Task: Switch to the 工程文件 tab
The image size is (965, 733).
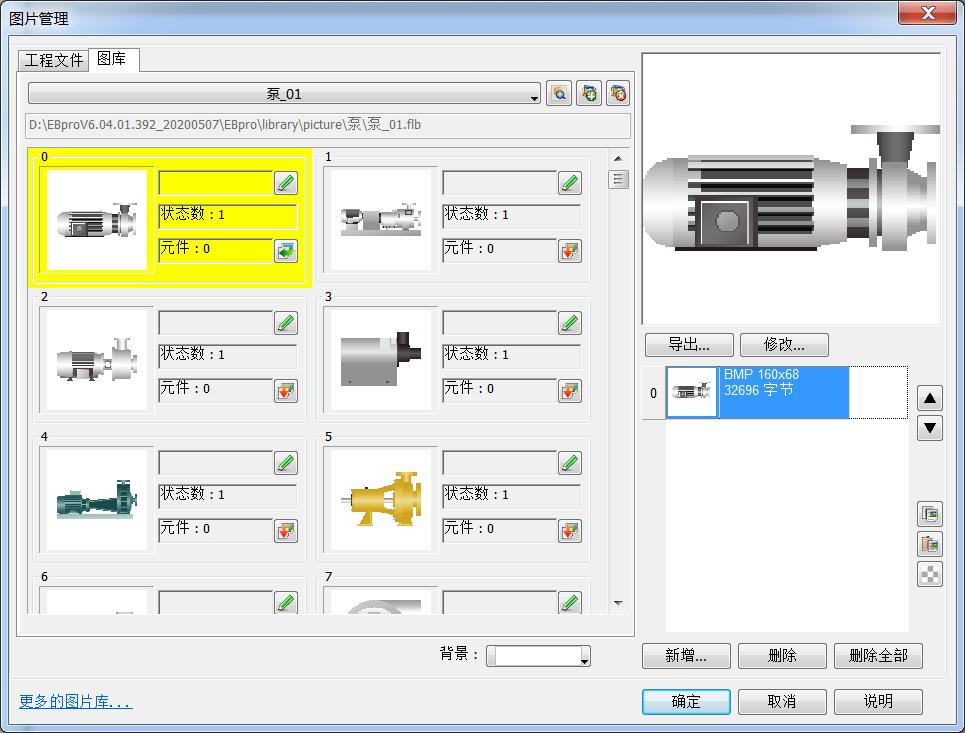Action: (x=54, y=60)
